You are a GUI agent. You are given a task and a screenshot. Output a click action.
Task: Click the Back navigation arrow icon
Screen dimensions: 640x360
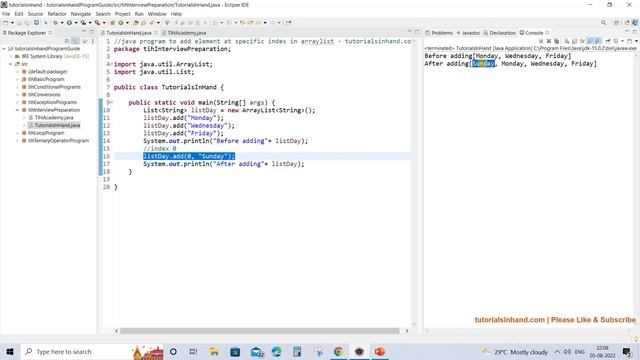pos(258,23)
